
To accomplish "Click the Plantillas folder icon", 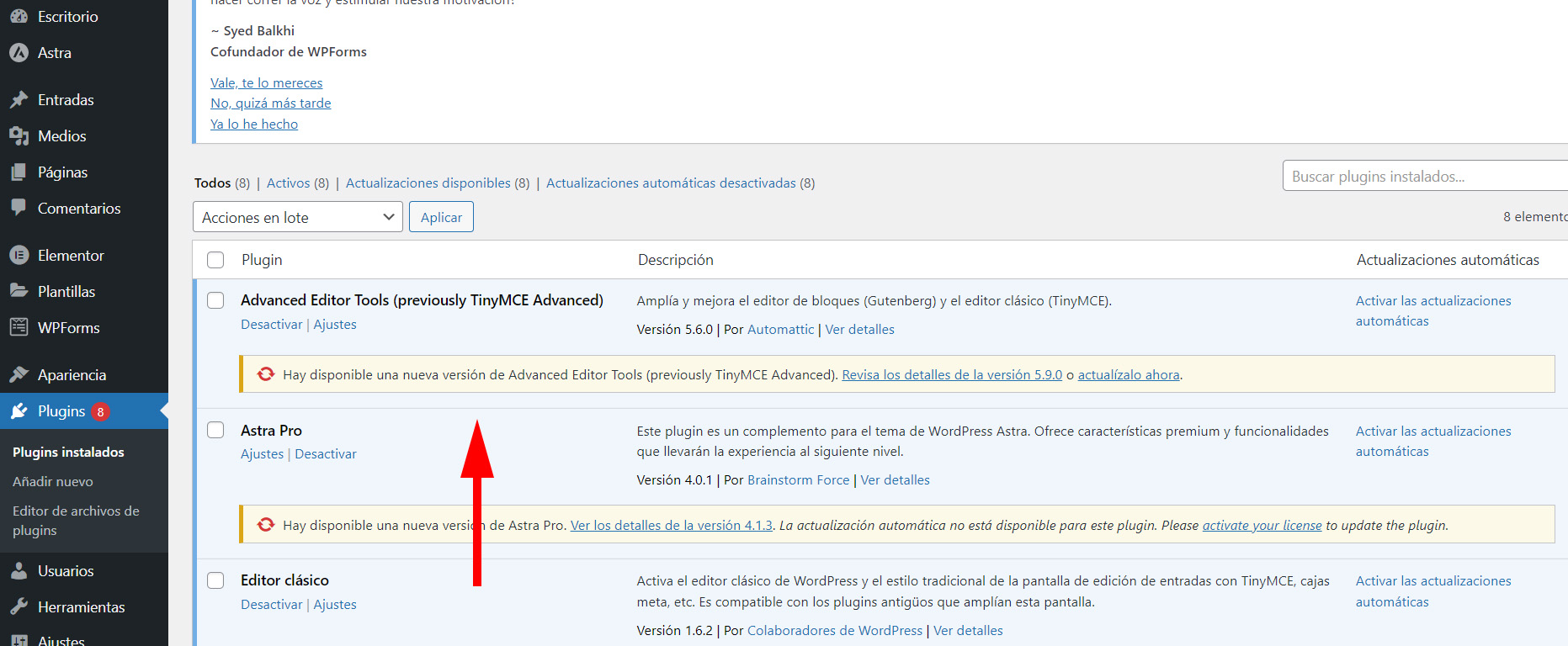I will (19, 291).
